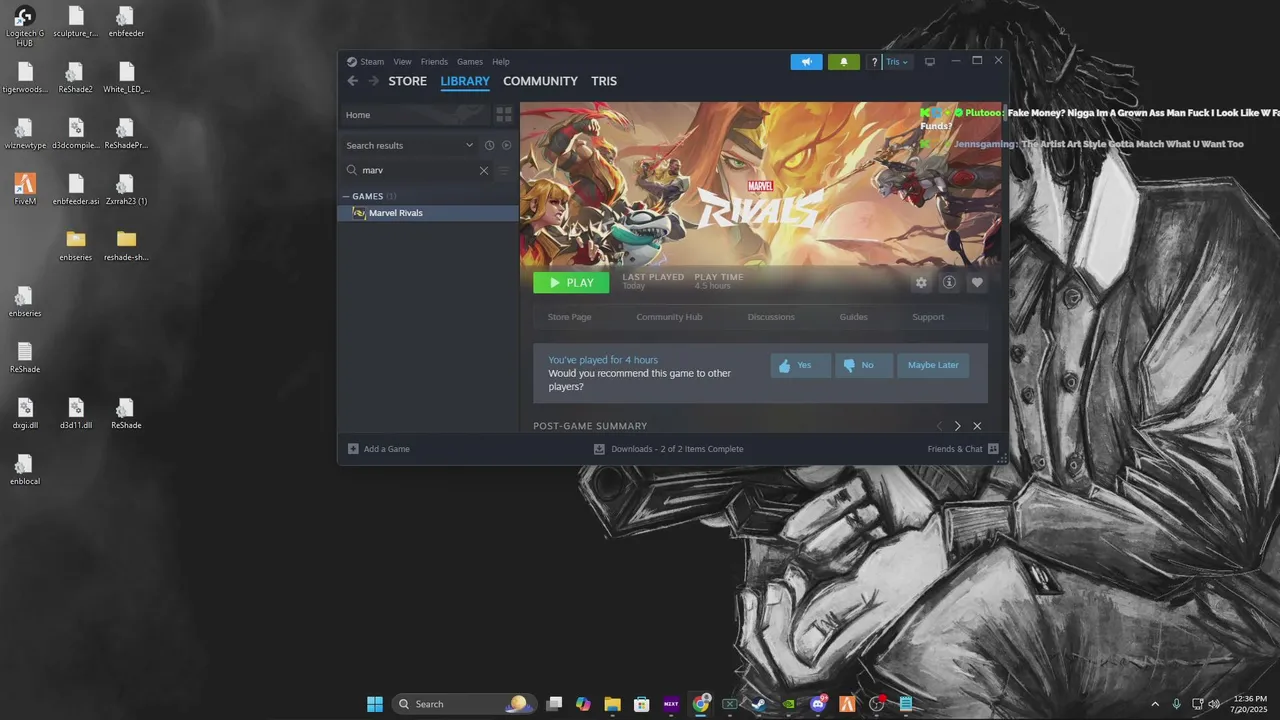
Task: Expand the Search results filter dropdown
Action: [x=409, y=145]
